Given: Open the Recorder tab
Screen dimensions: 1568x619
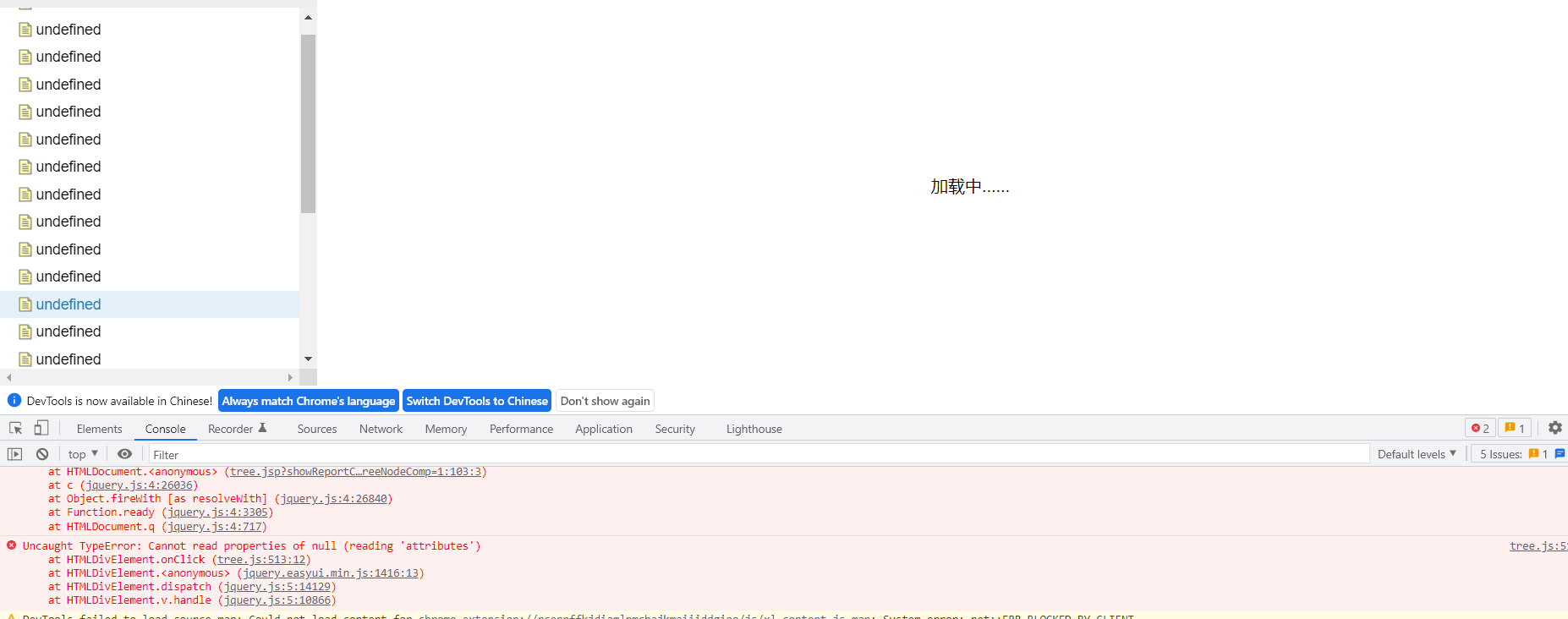Looking at the screenshot, I should pos(237,430).
